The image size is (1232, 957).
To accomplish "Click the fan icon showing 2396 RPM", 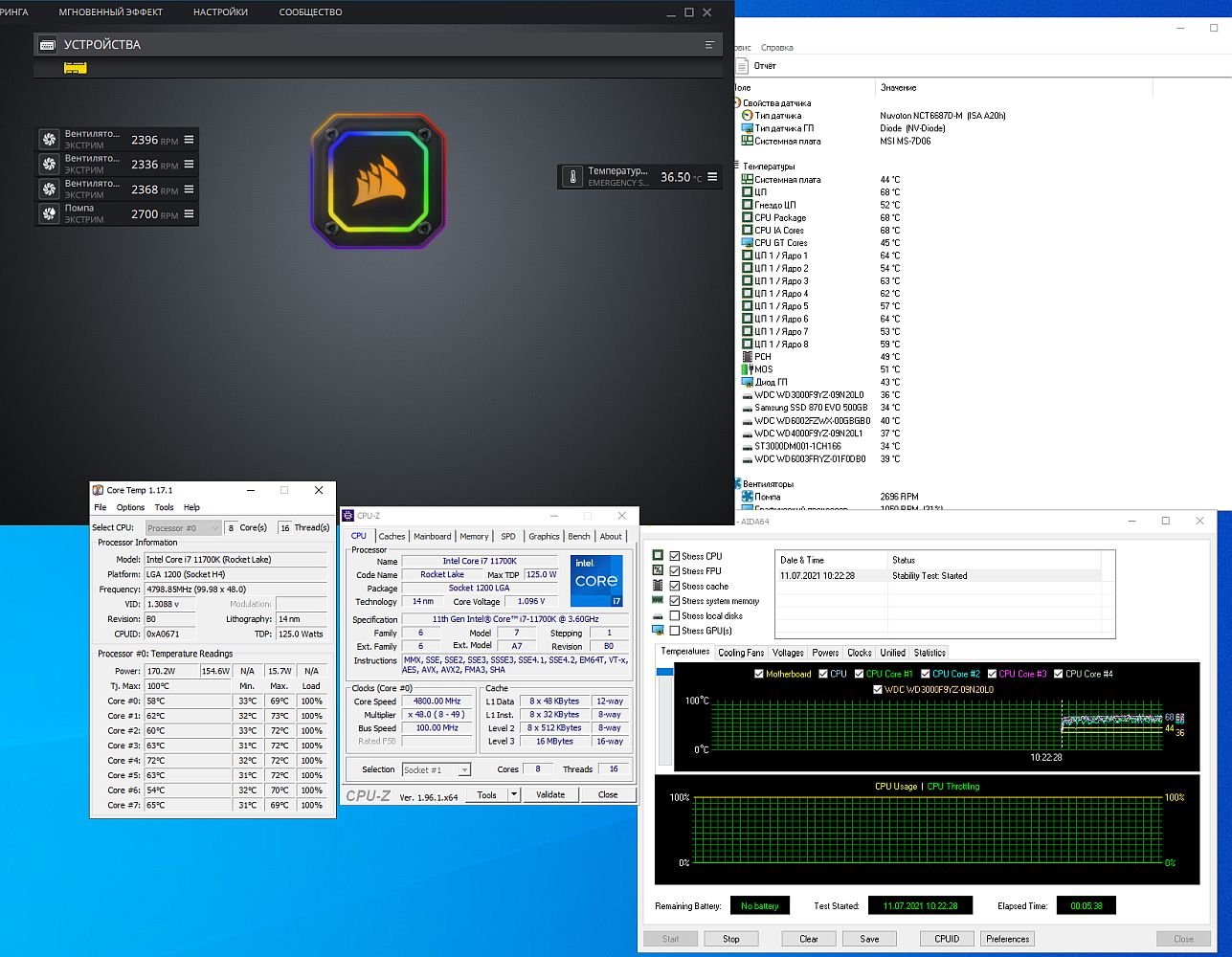I will point(50,140).
